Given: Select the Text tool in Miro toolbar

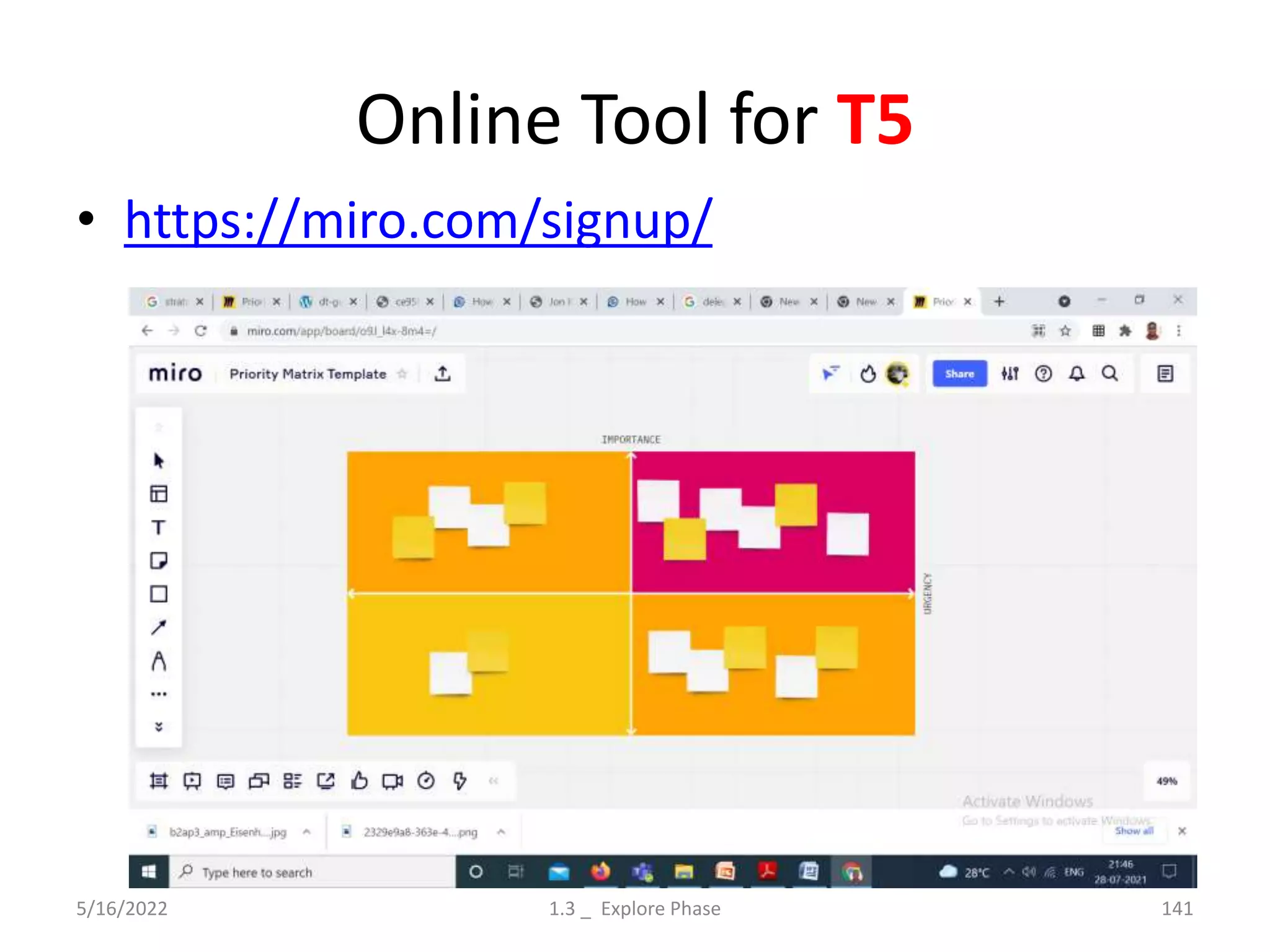Looking at the screenshot, I should 159,527.
